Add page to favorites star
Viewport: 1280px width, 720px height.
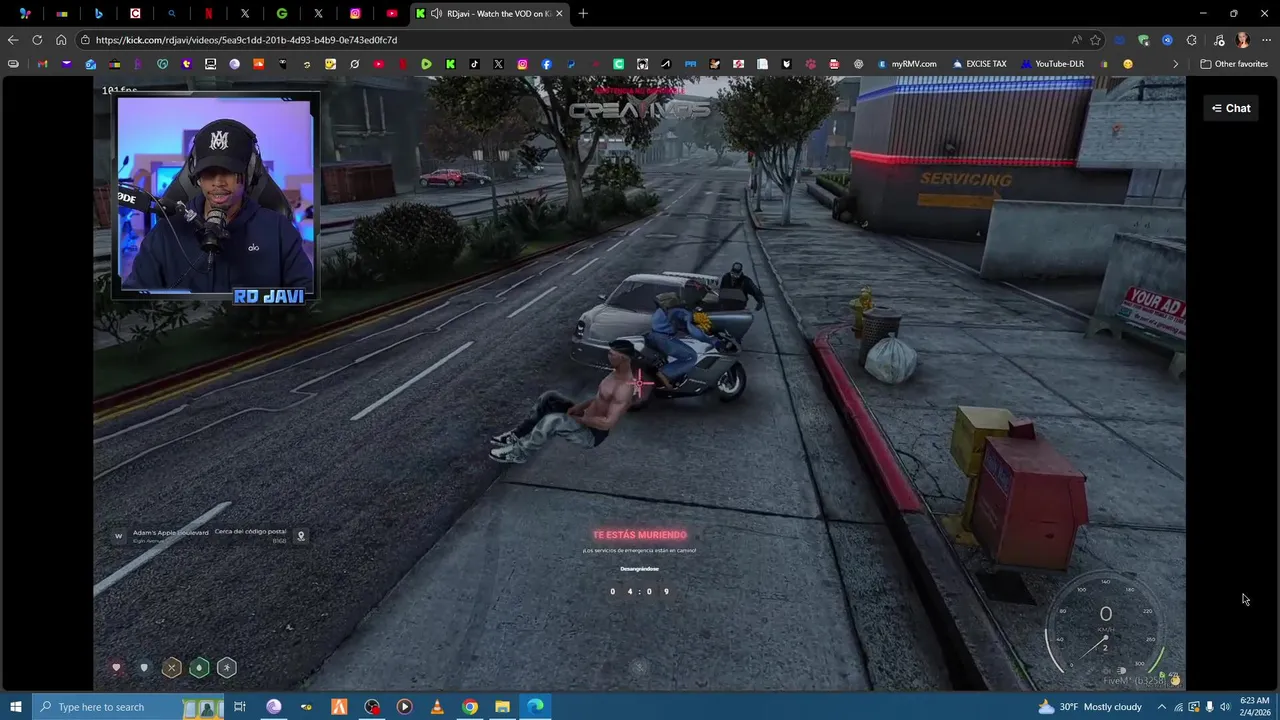coord(1096,40)
